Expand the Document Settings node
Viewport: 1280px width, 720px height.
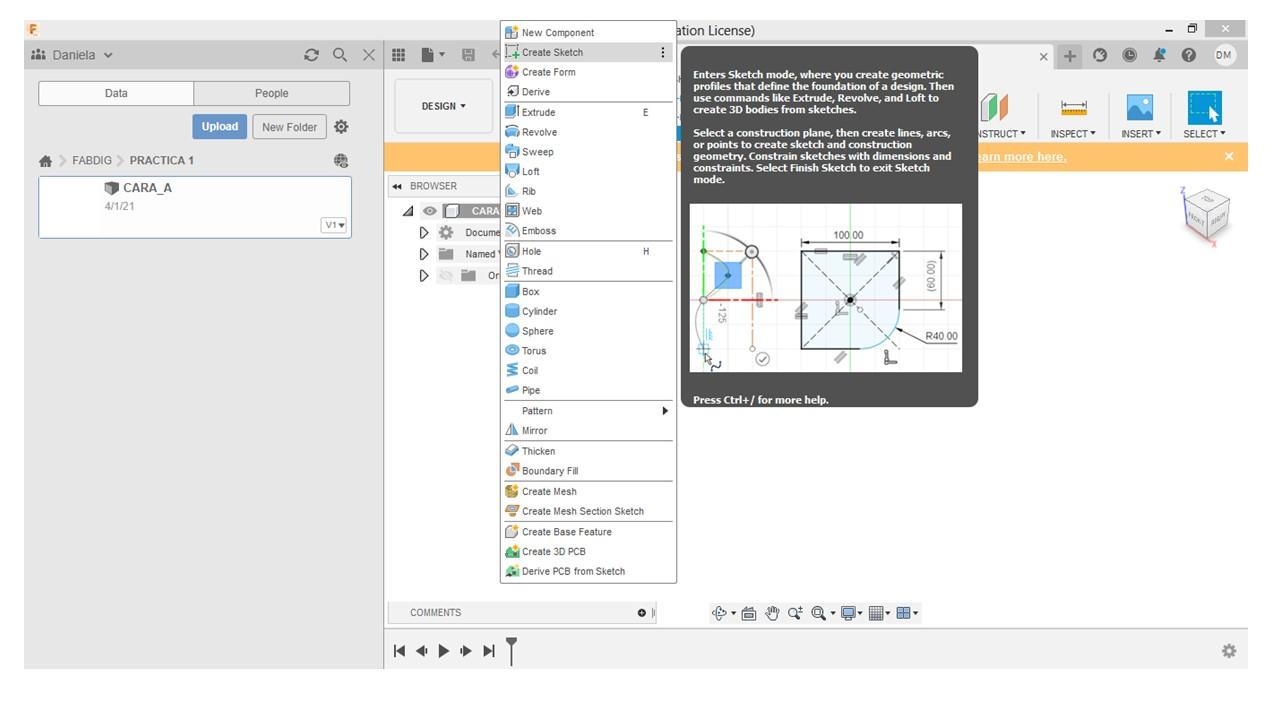pos(424,232)
